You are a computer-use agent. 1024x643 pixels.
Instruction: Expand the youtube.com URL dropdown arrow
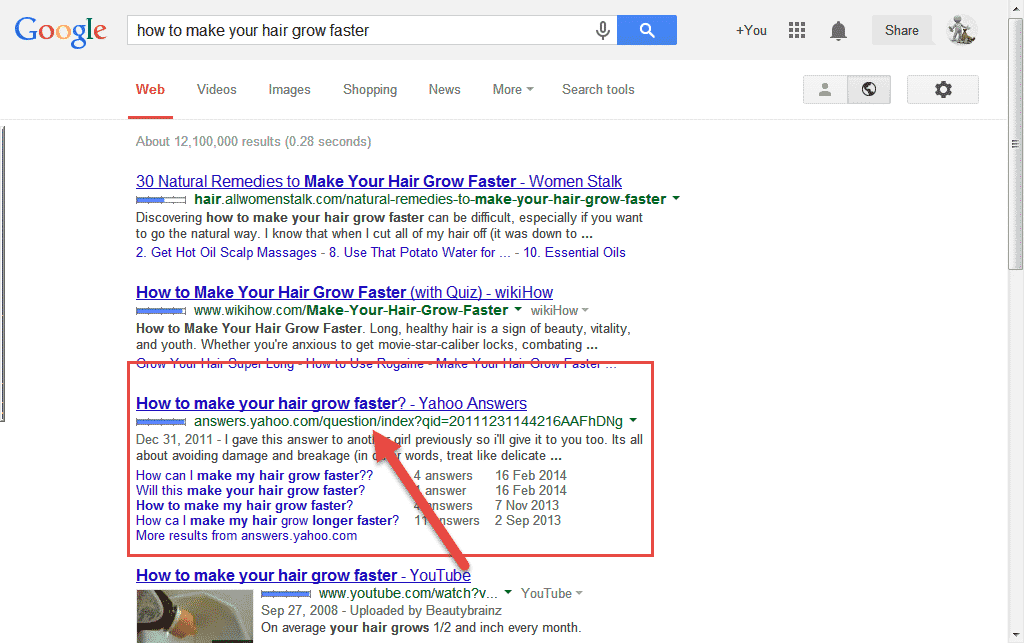(x=508, y=593)
